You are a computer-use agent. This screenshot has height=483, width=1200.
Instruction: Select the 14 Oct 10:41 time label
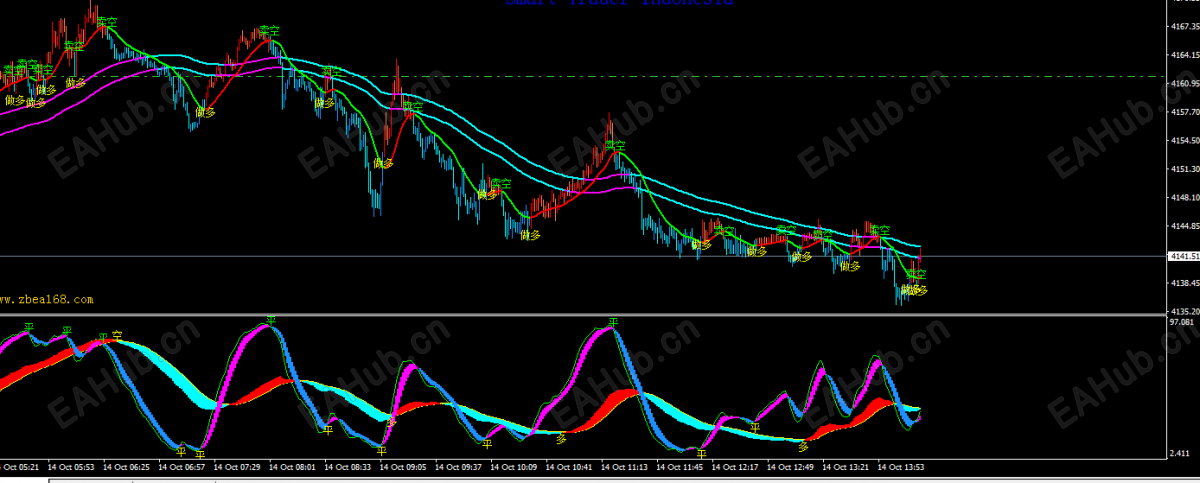(569, 467)
